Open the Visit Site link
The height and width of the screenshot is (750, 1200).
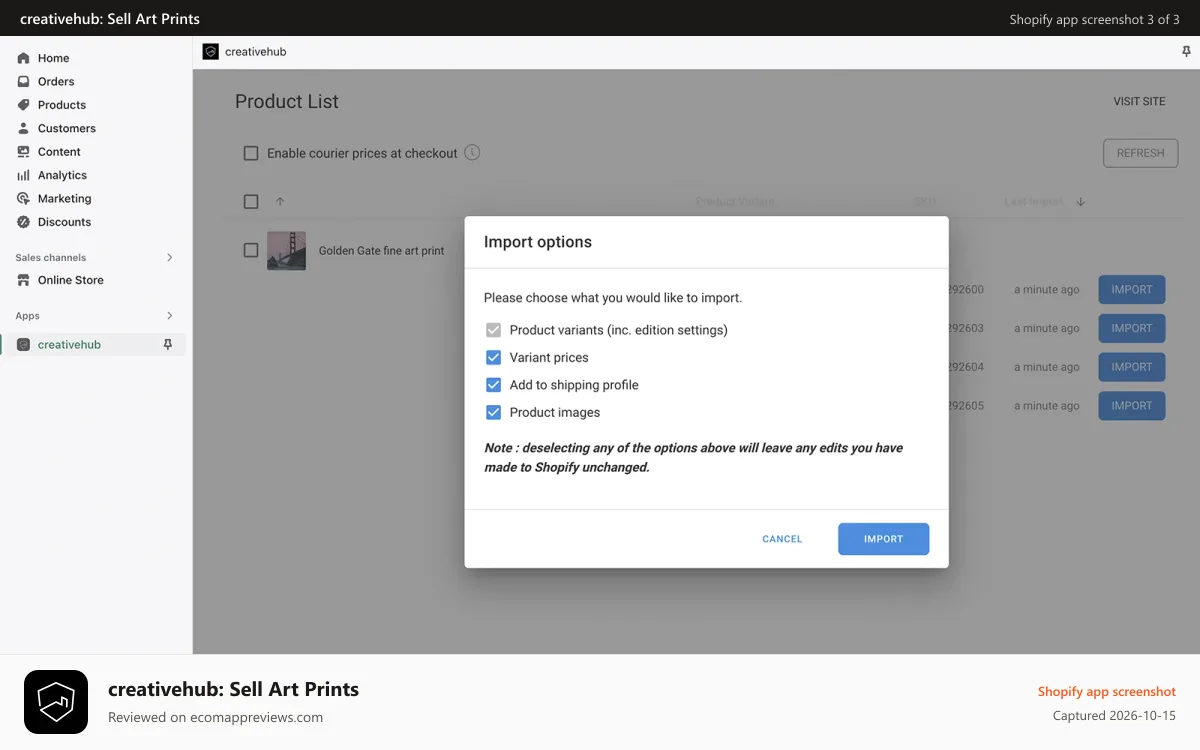(x=1140, y=102)
